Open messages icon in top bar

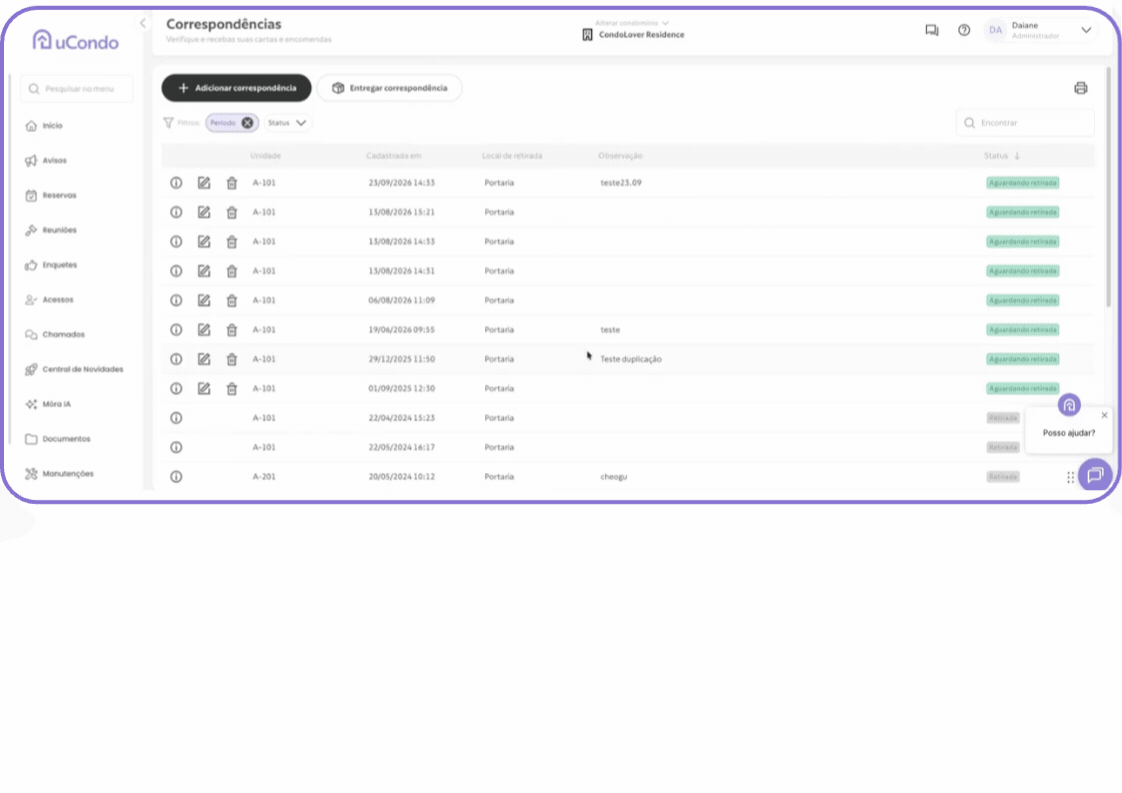point(932,30)
